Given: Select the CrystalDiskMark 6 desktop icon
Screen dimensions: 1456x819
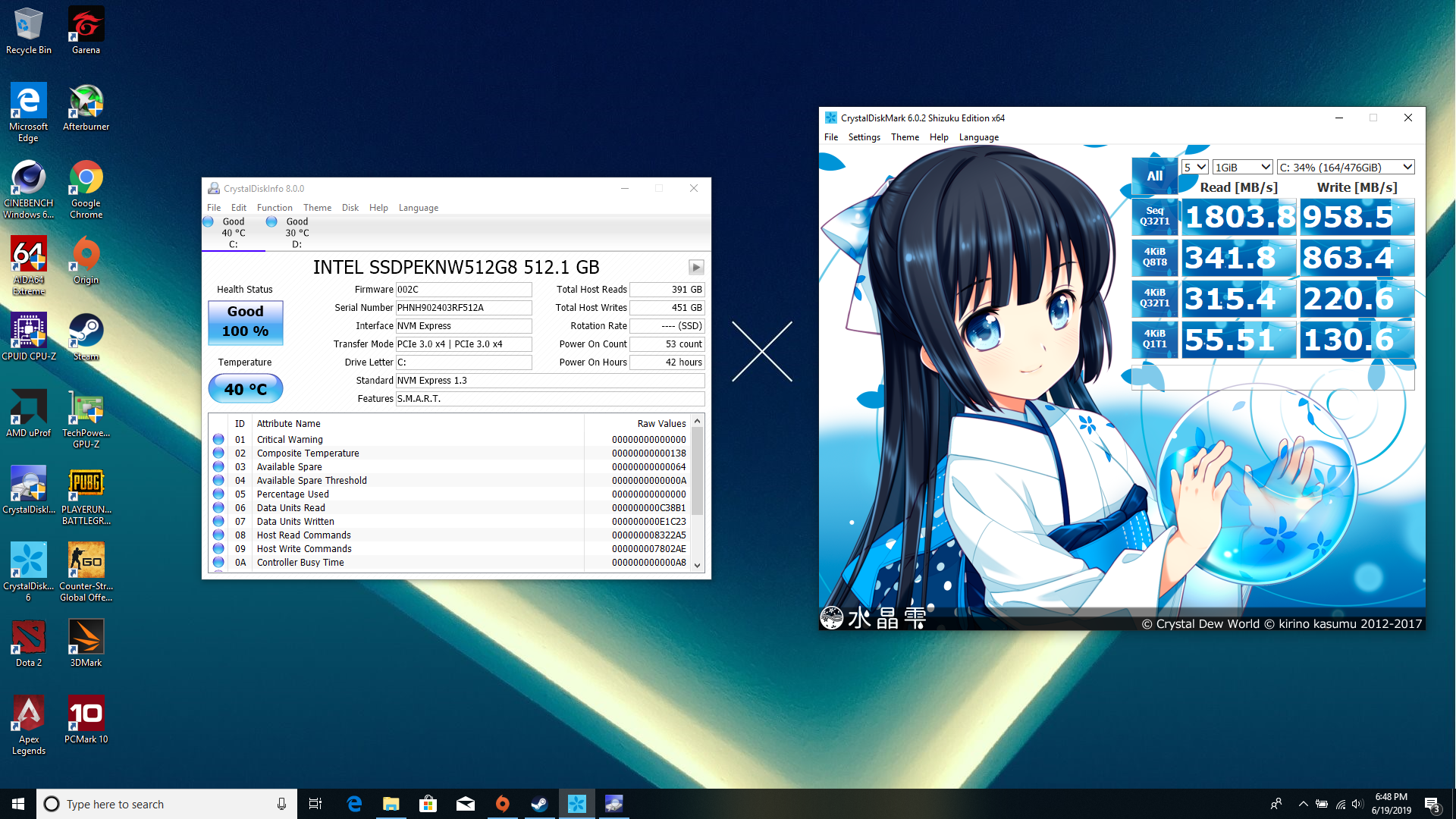Looking at the screenshot, I should click(29, 573).
